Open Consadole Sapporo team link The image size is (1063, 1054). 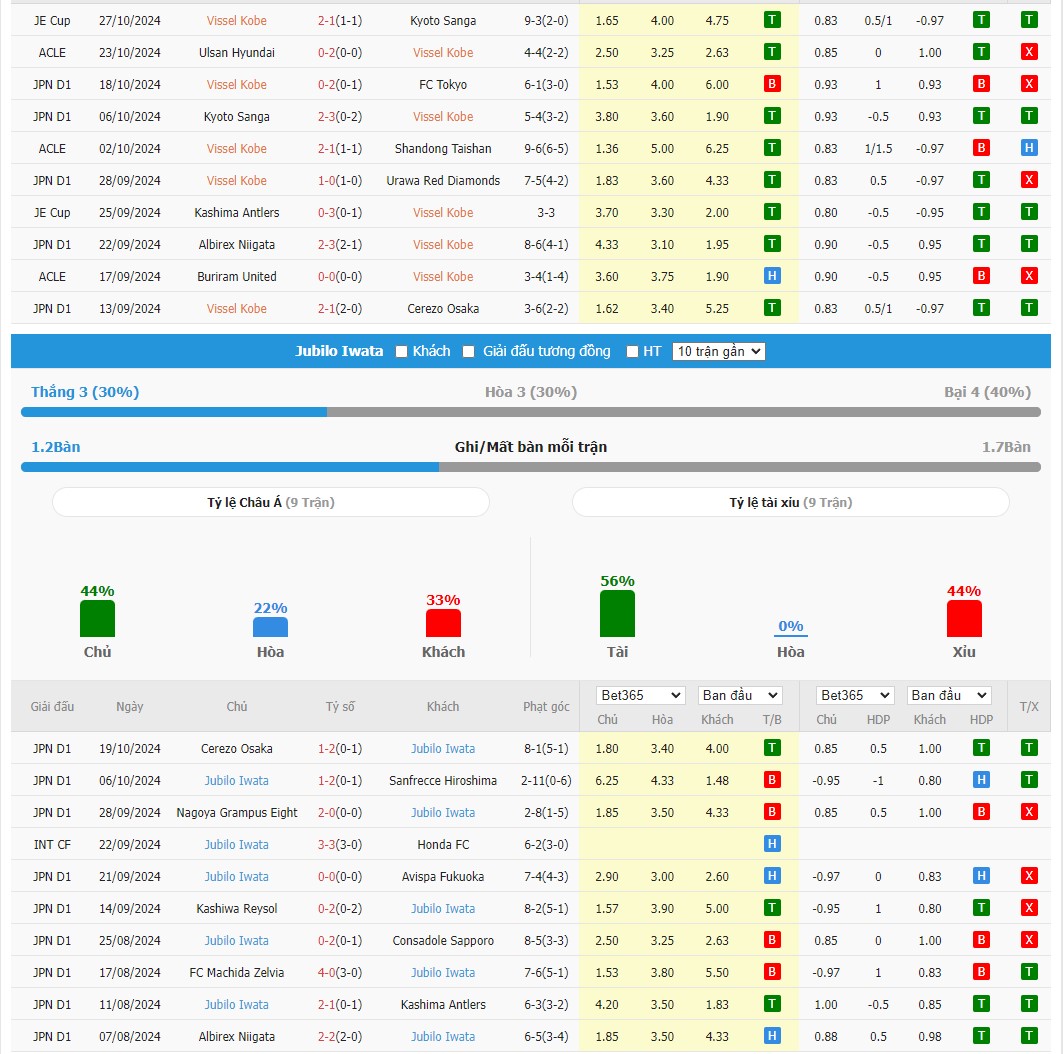click(x=443, y=941)
